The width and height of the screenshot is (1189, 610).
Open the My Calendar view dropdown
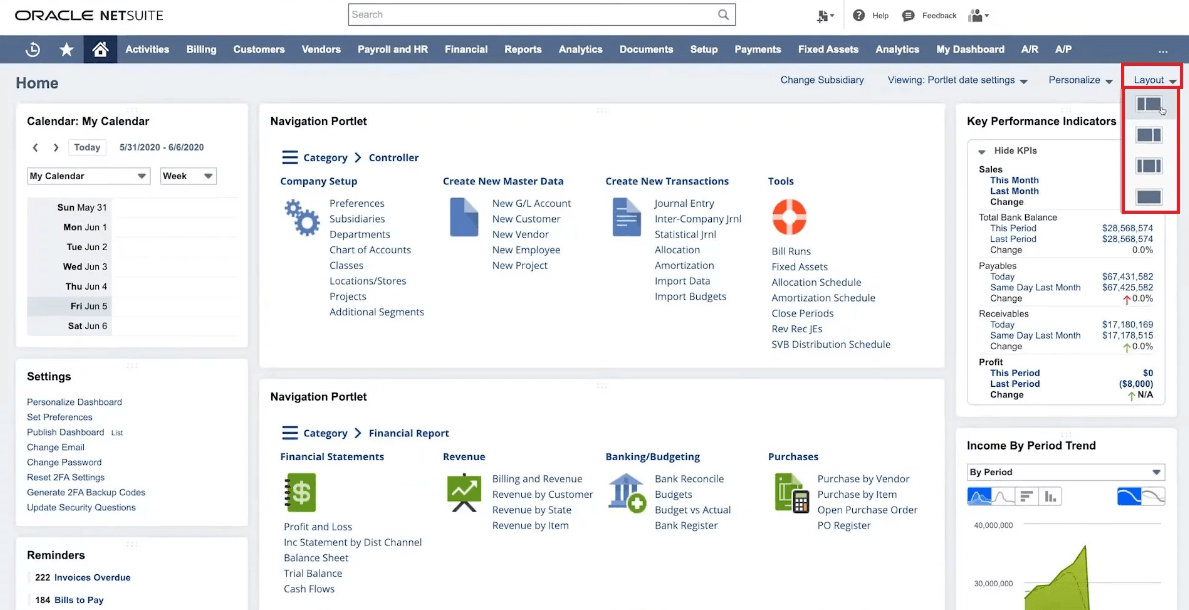coord(87,175)
